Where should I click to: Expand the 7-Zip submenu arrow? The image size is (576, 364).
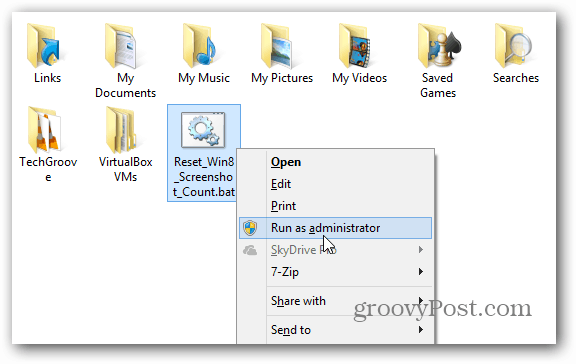(x=421, y=272)
